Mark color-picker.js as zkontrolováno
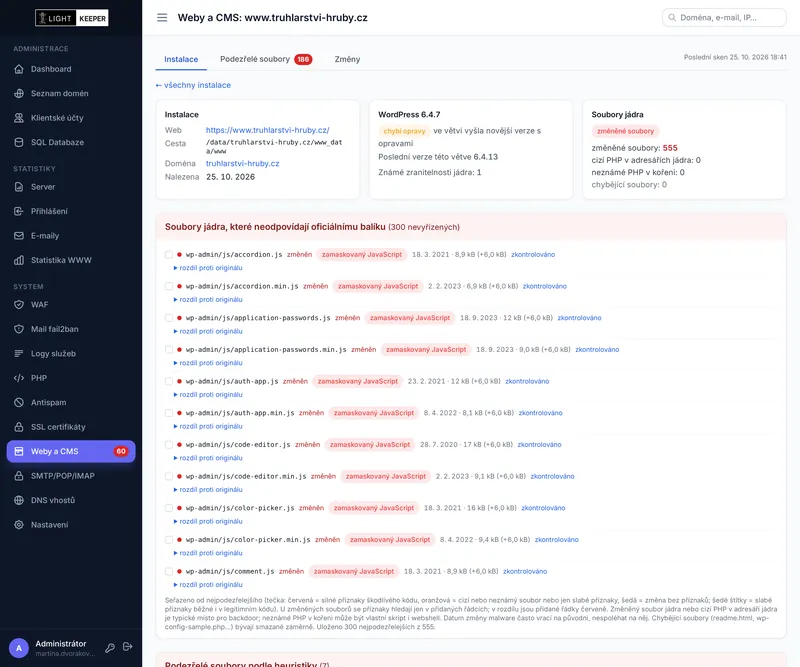The width and height of the screenshot is (800, 667). pos(543,508)
